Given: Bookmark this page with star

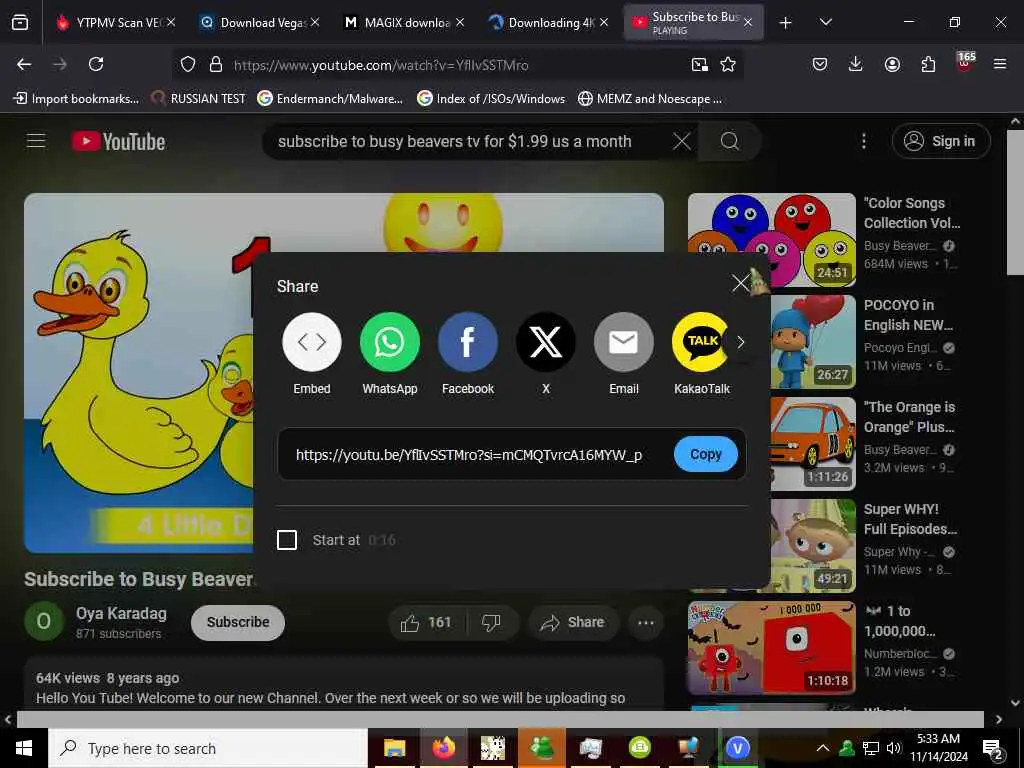Looking at the screenshot, I should pos(728,64).
